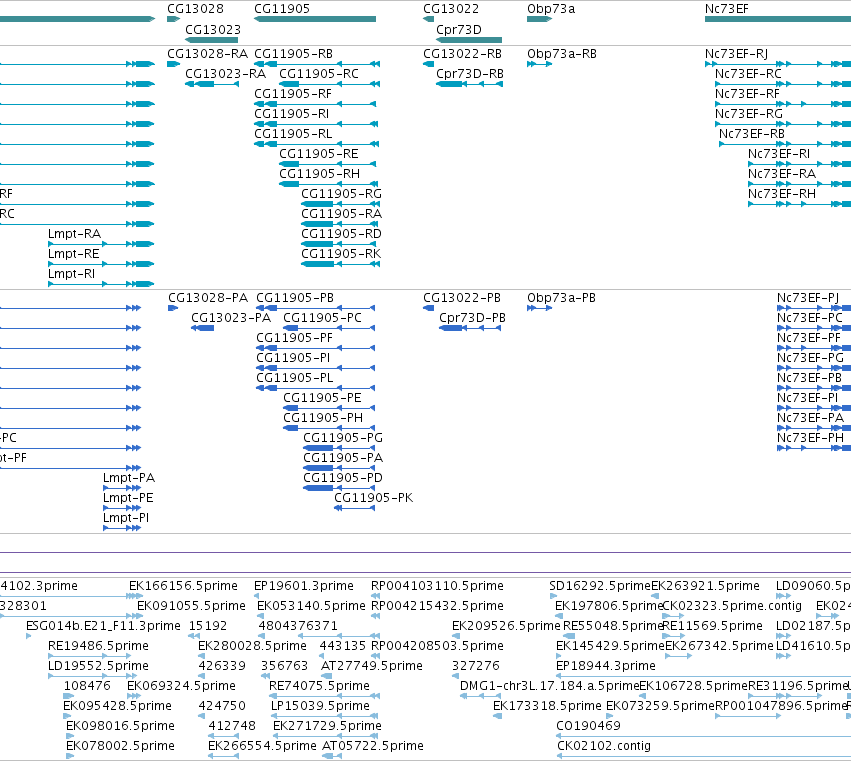Select transcript CG11905-RF

(293, 94)
